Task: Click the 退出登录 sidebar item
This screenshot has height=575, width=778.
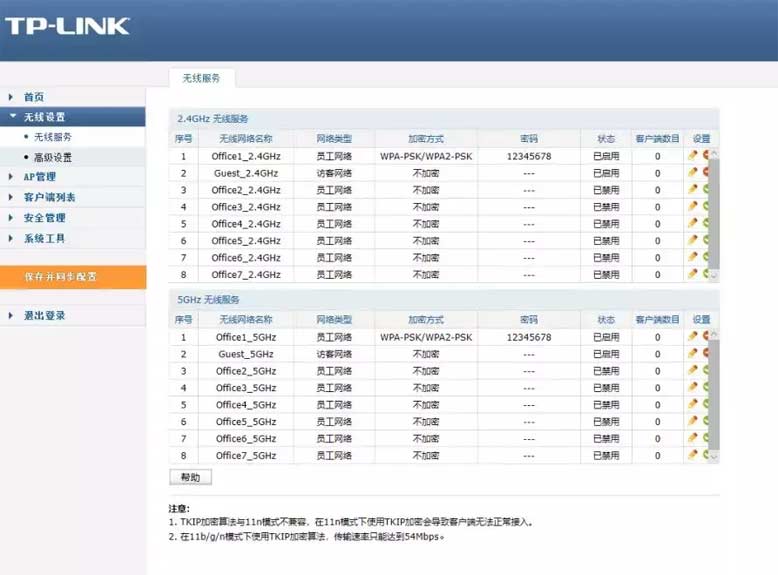Action: (45, 315)
